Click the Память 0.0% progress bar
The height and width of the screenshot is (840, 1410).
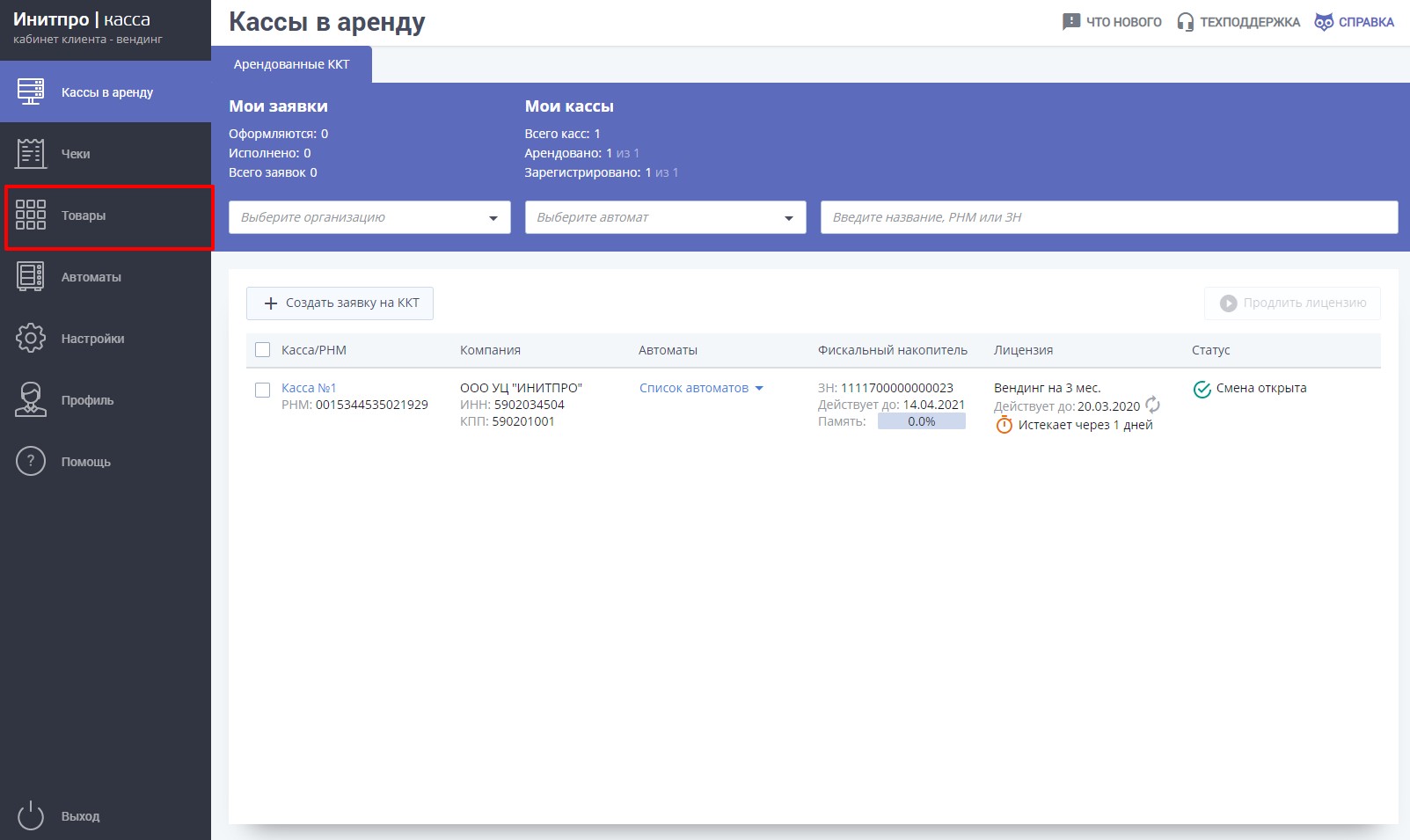[921, 421]
